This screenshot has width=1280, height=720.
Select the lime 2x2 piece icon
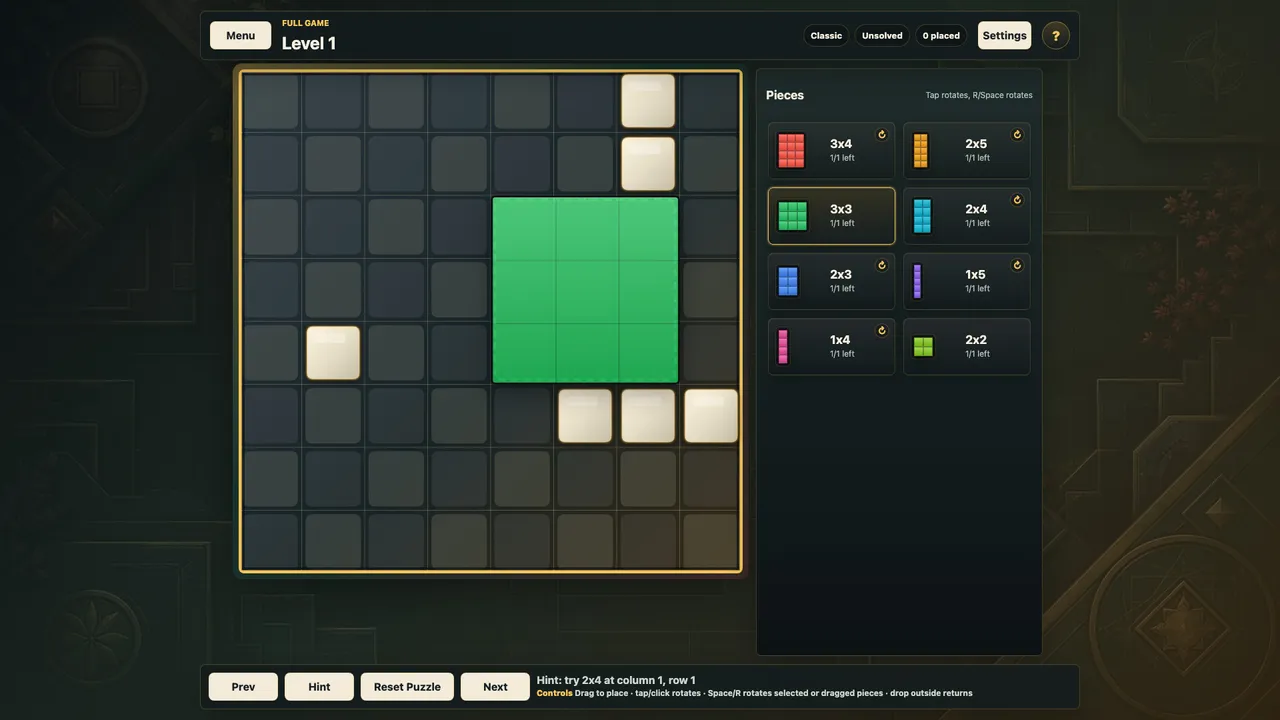click(923, 347)
